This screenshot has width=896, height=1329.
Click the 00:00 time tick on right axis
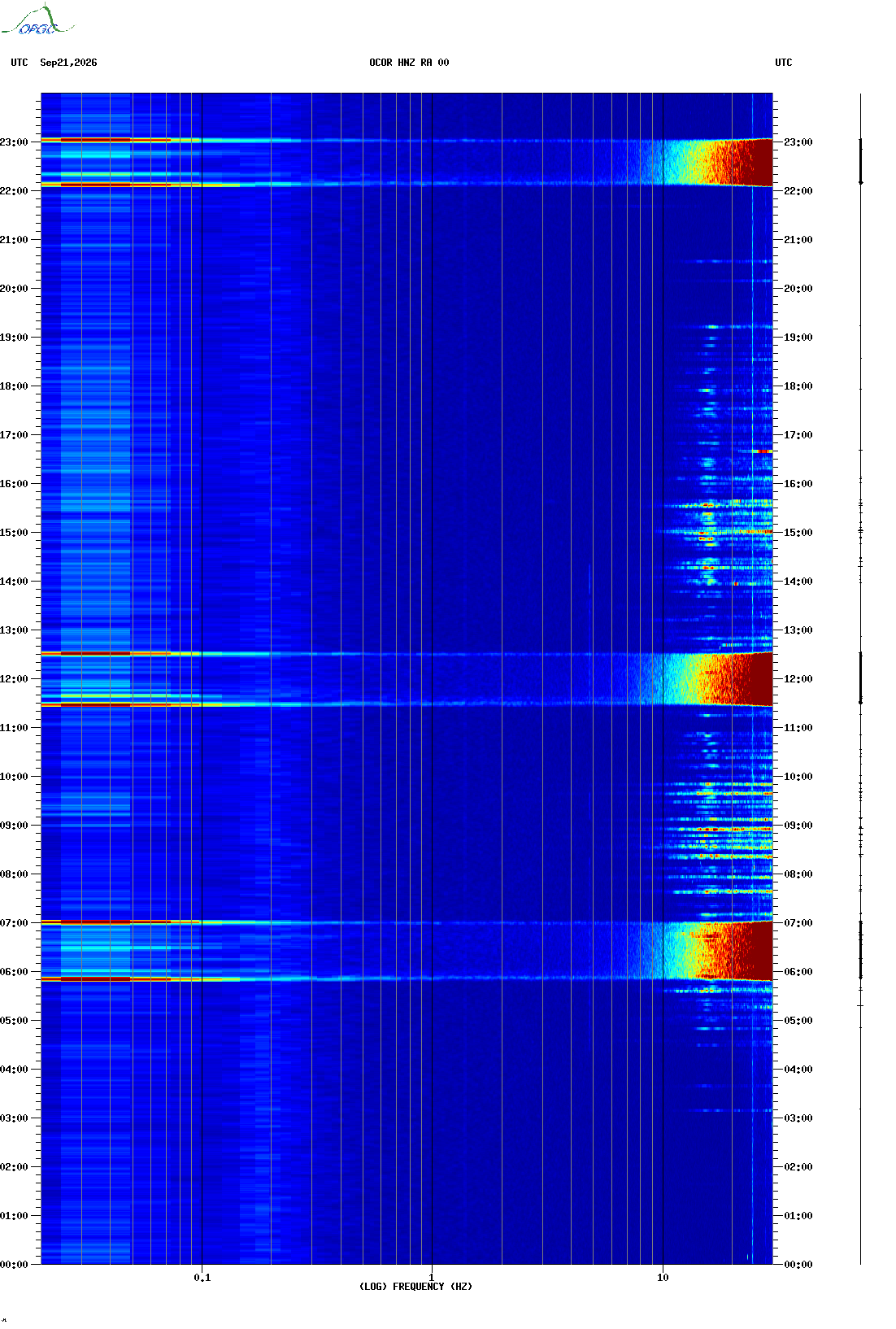pyautogui.click(x=798, y=1265)
